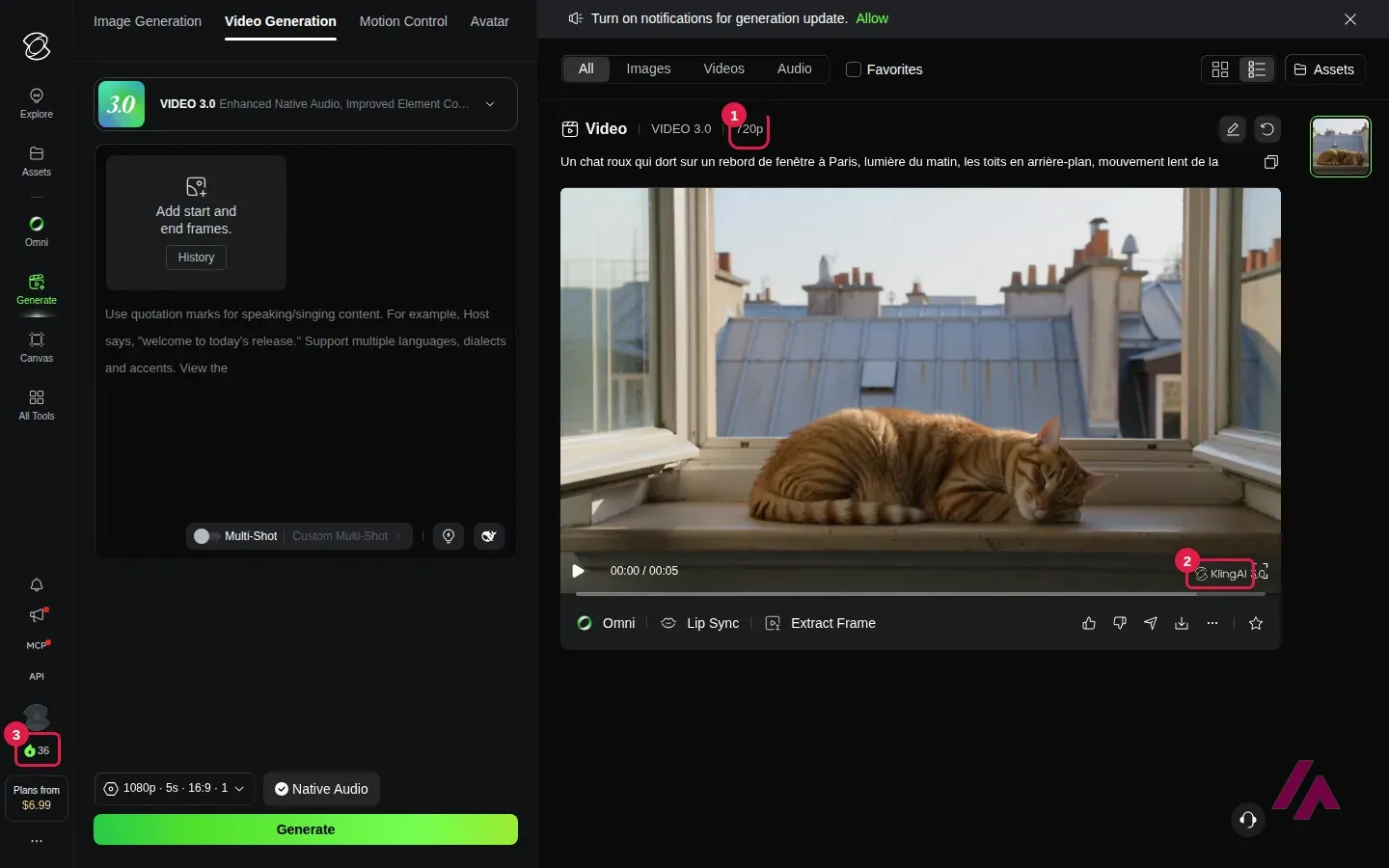The height and width of the screenshot is (868, 1389).
Task: Switch to list view layout
Action: (x=1257, y=69)
